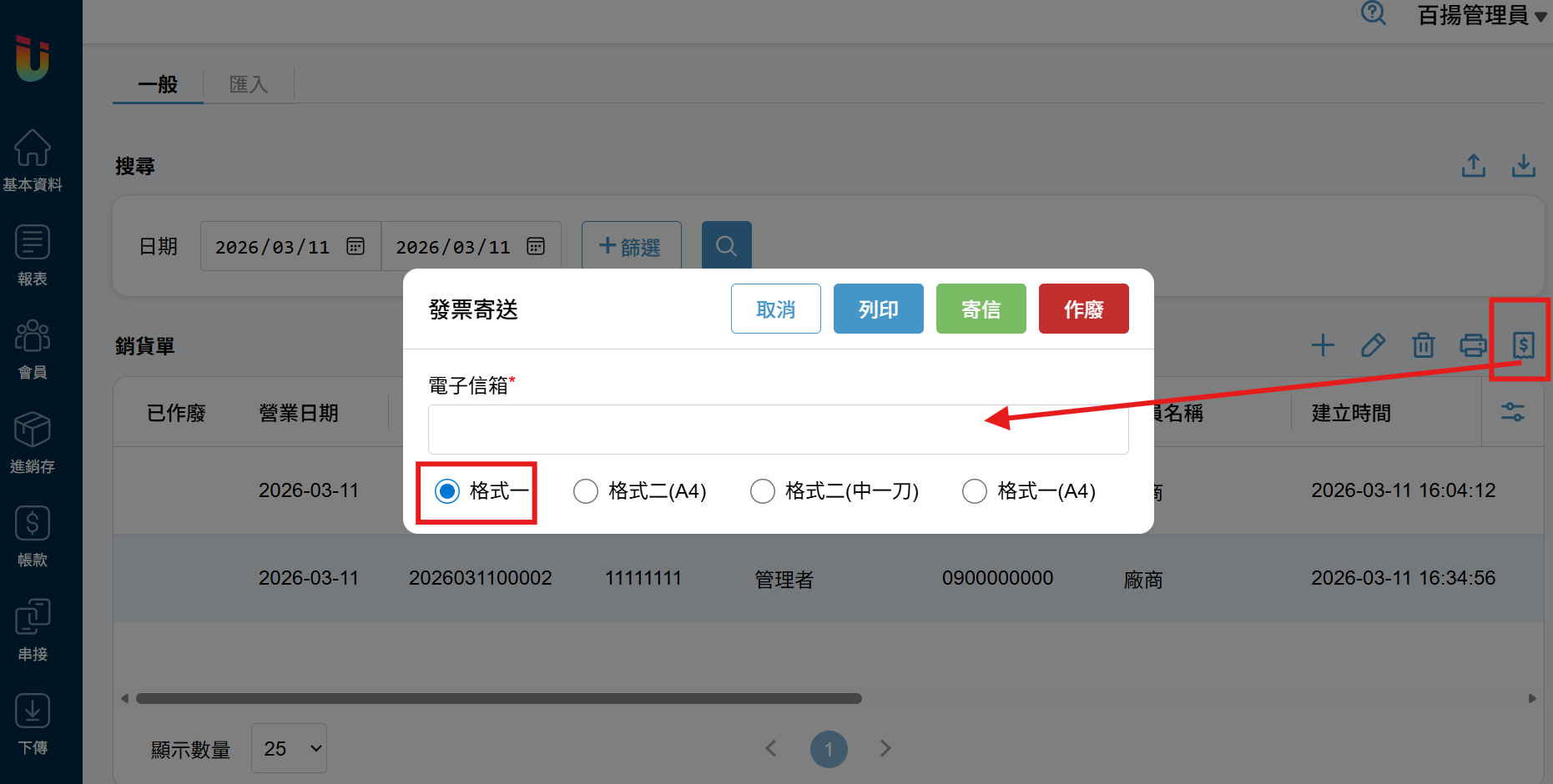1553x784 pixels.
Task: Switch to the 一般 tab
Action: point(158,84)
